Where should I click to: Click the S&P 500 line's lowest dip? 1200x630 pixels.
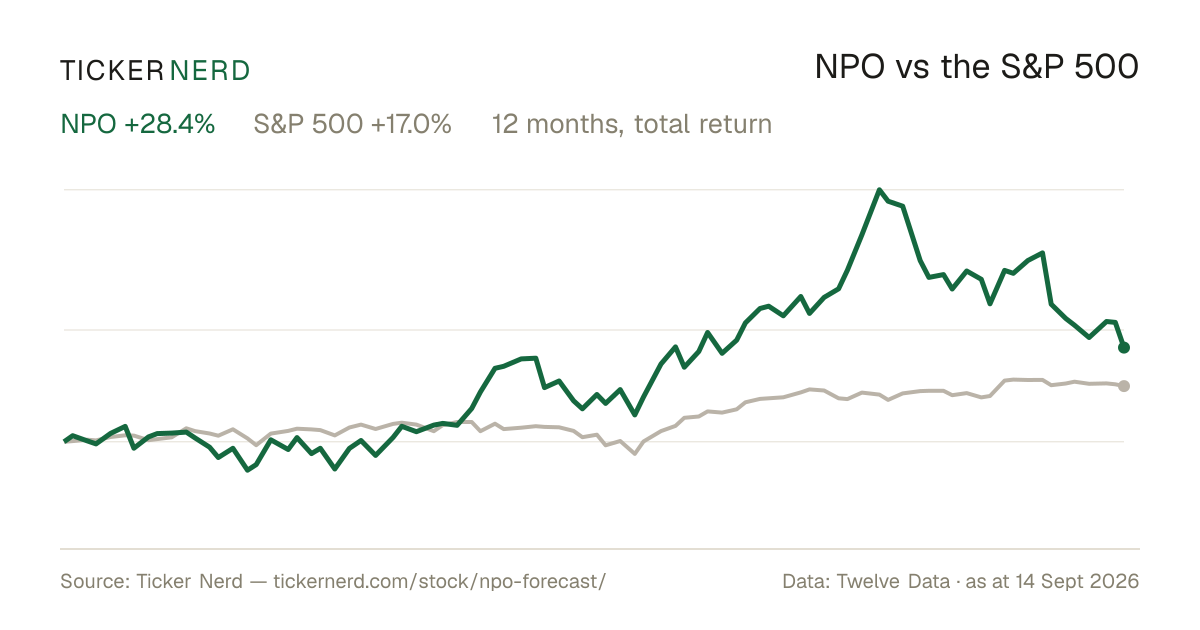click(634, 454)
